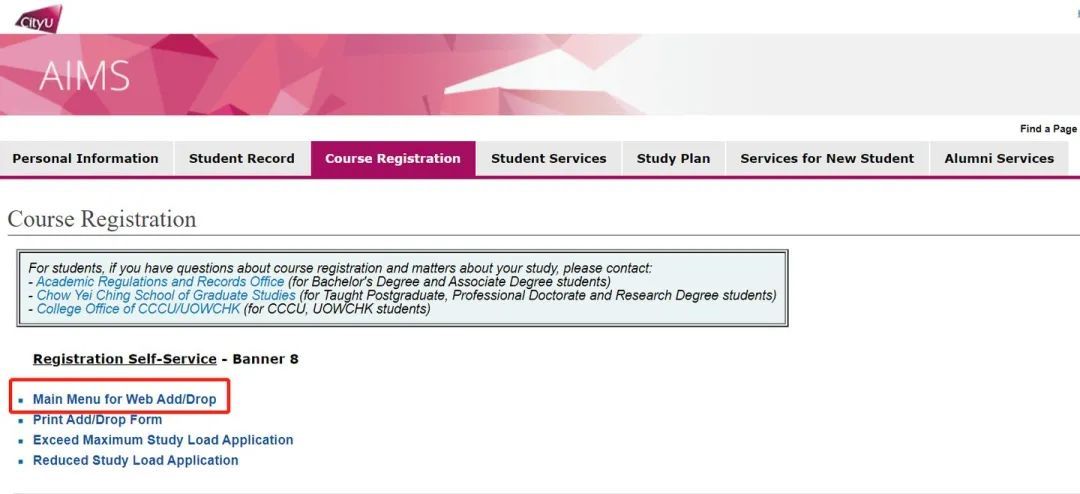Open the Student Services tab
1080x494 pixels.
pos(549,158)
